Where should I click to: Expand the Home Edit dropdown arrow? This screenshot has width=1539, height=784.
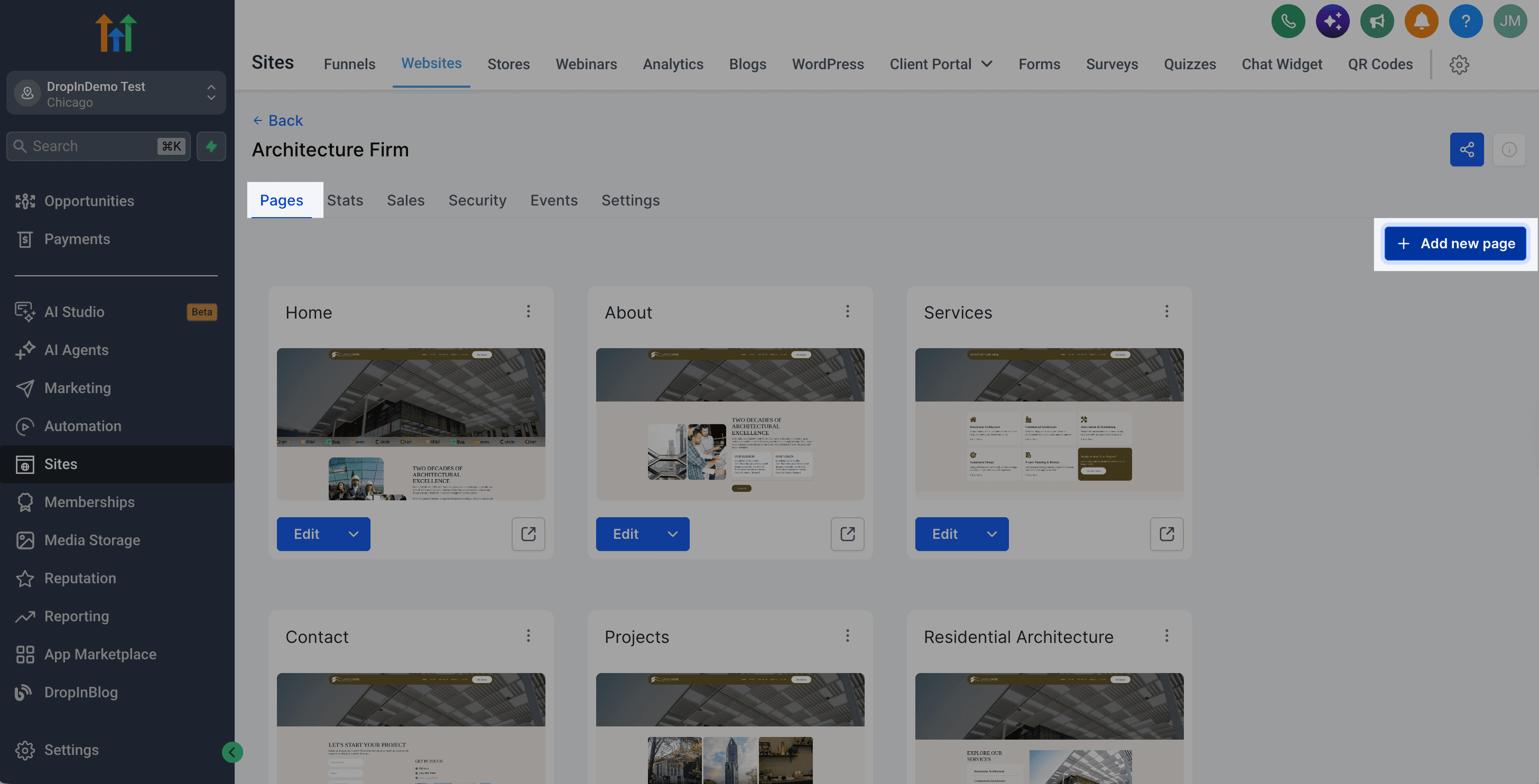tap(354, 534)
